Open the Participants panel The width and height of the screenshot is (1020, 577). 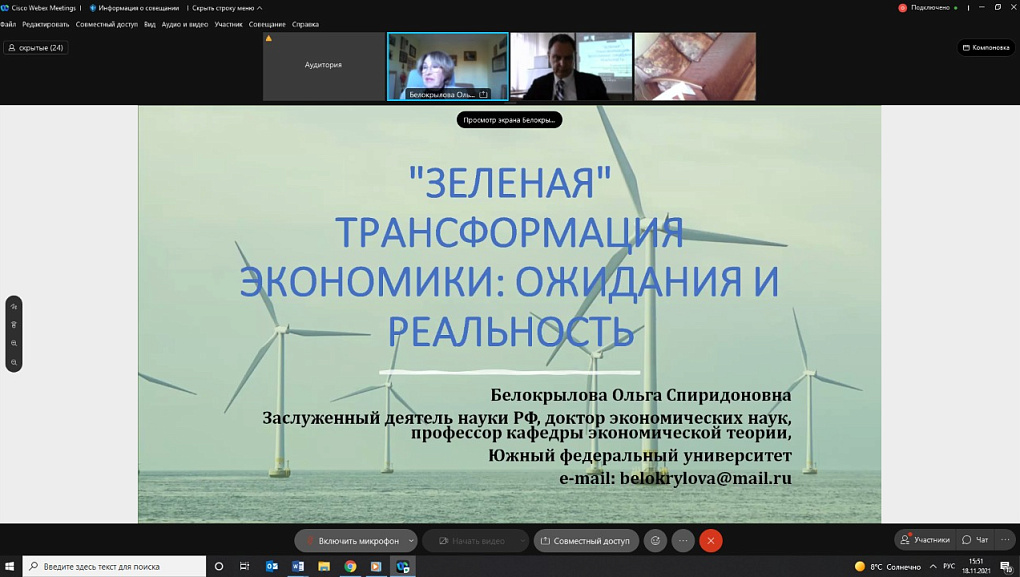(925, 540)
